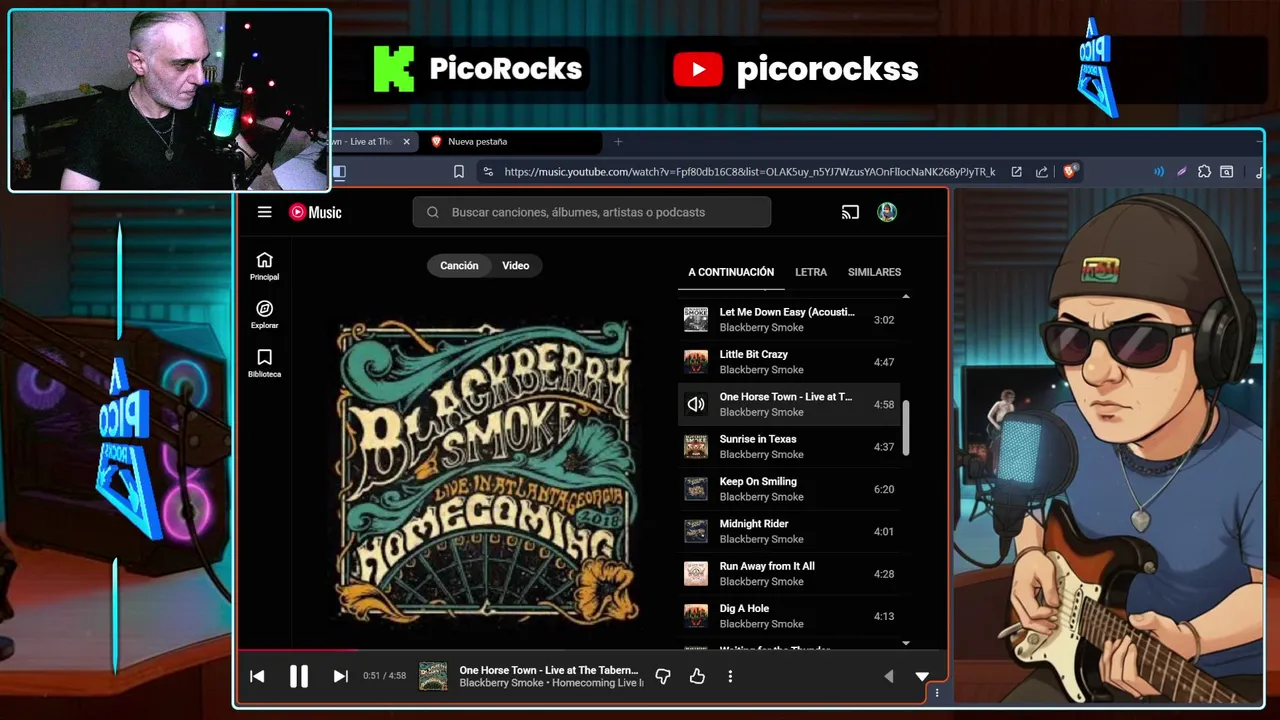Play Let Me Down Easy (Acoustic) from queue
Viewport: 1280px width, 720px height.
point(788,320)
